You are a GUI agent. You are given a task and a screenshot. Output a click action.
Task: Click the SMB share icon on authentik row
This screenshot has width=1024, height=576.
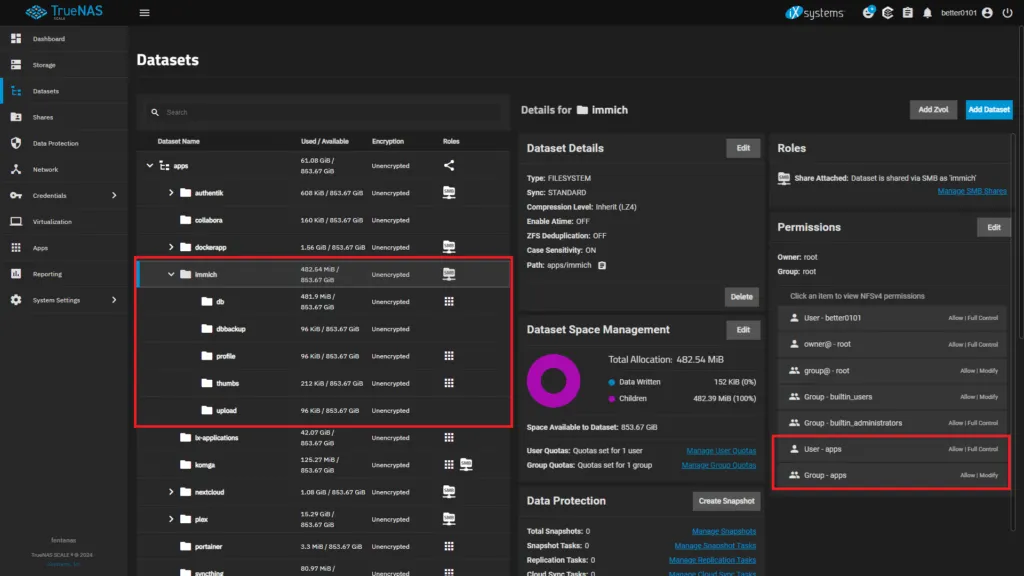pyautogui.click(x=449, y=192)
